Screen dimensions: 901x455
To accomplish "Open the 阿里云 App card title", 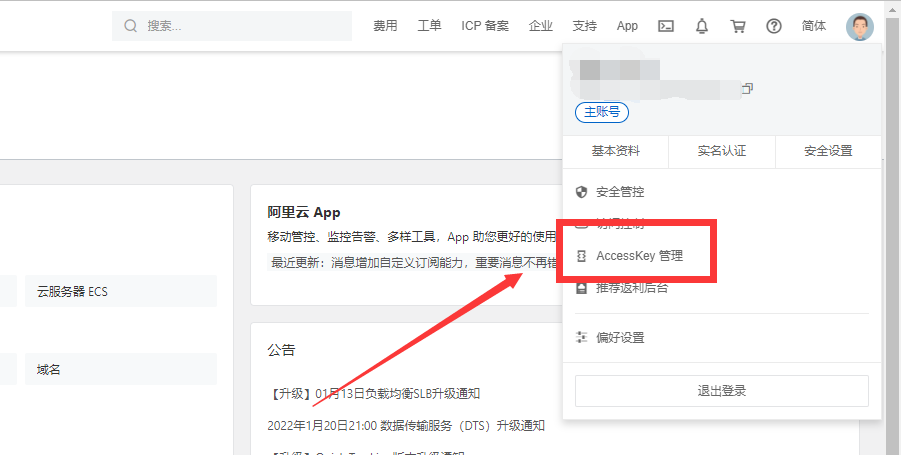I will [x=304, y=213].
